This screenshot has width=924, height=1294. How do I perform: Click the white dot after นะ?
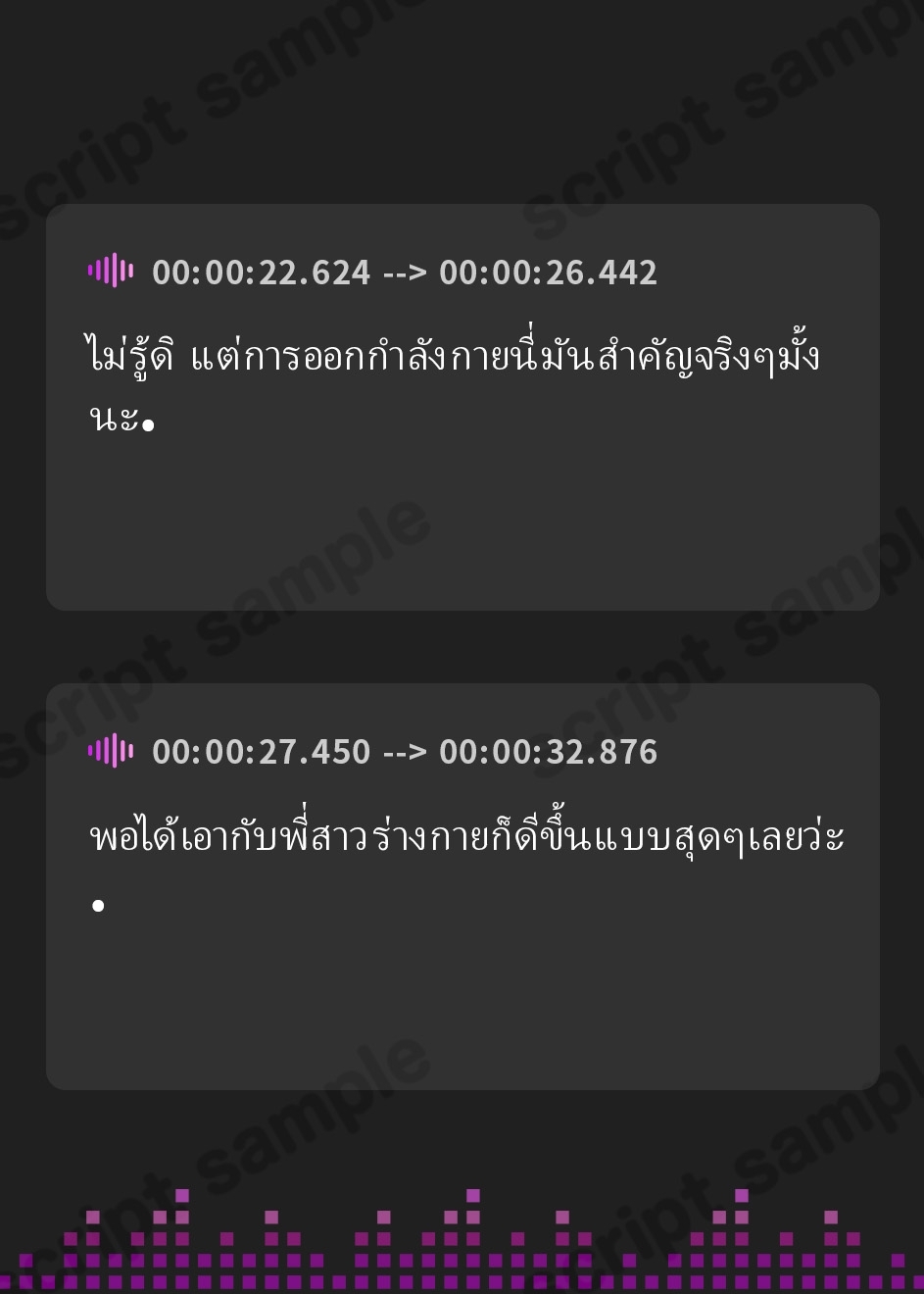point(149,425)
